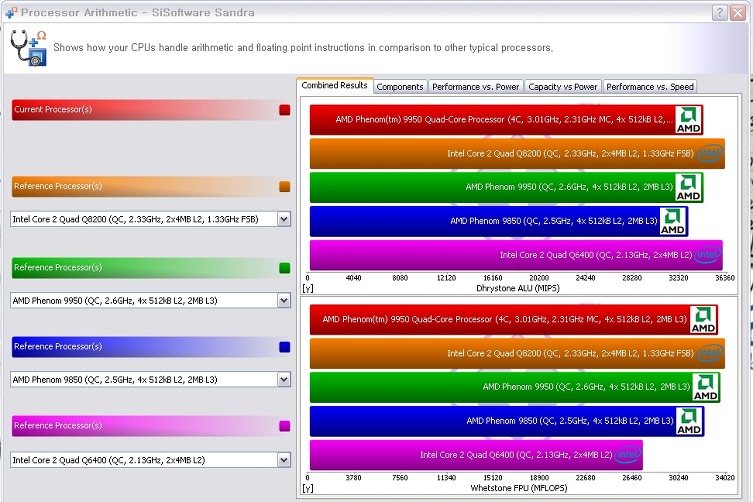753x502 pixels.
Task: Click the blue Phenom 9850 Whetstone bar
Action: pyautogui.click(x=507, y=421)
